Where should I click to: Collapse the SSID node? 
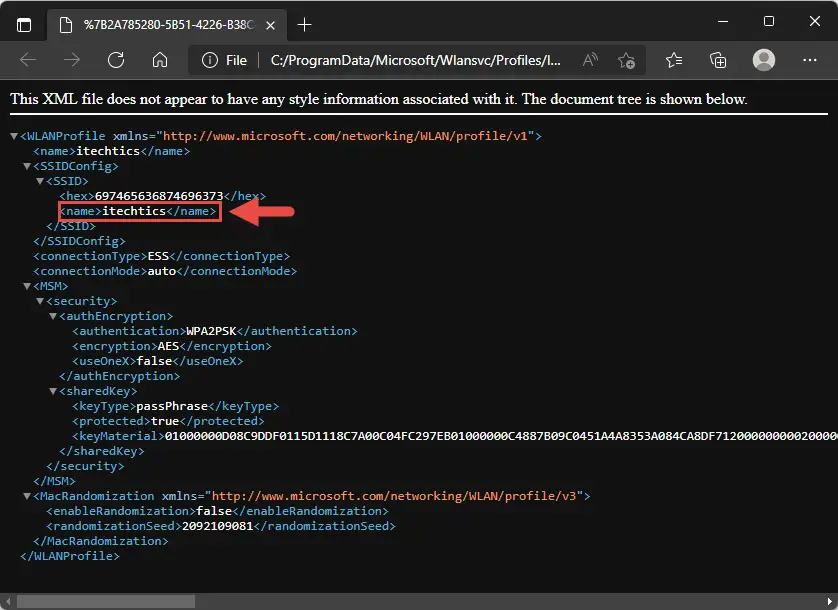pos(40,181)
